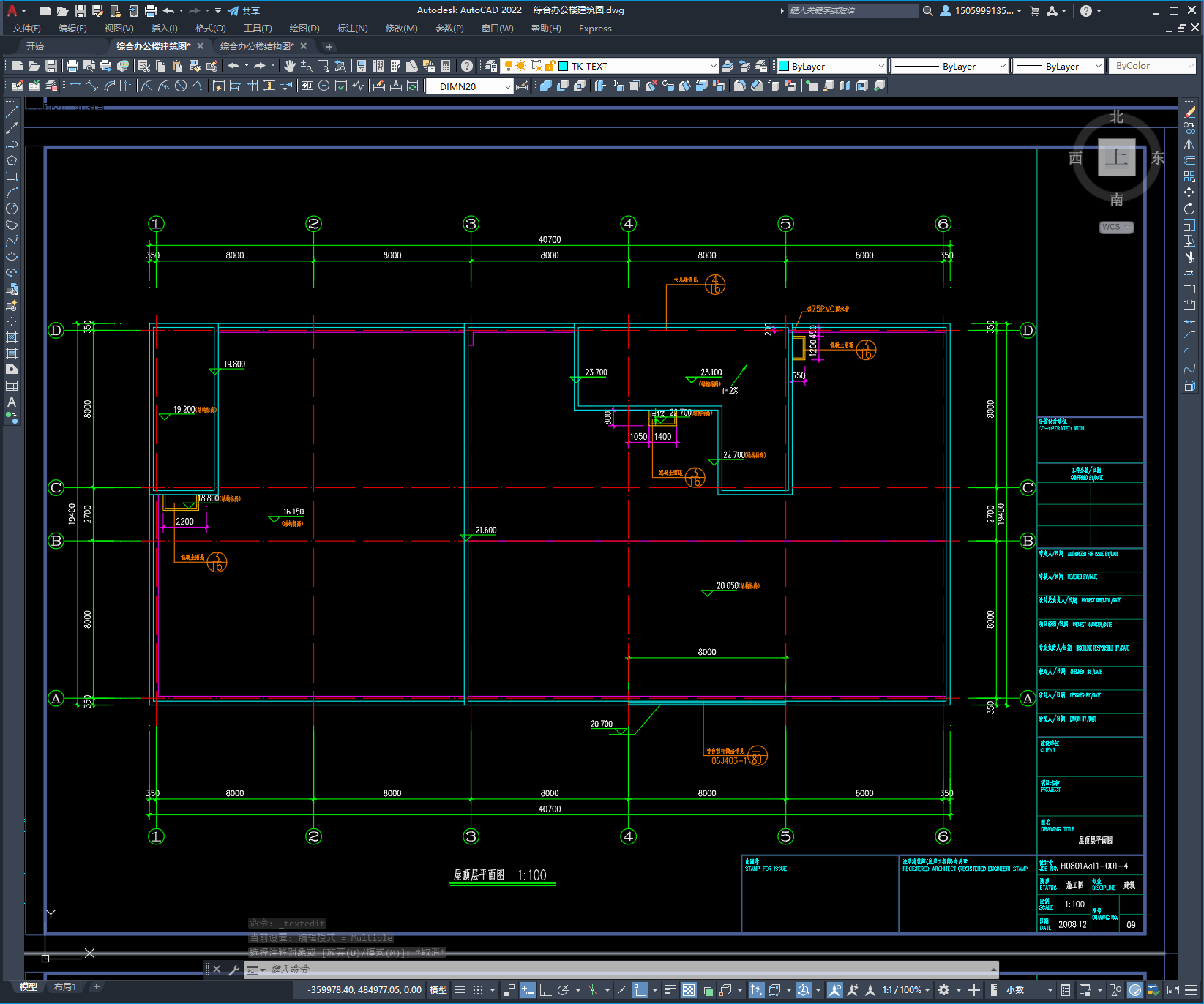Toggle object snap in status bar
The width and height of the screenshot is (1204, 1004).
point(640,990)
